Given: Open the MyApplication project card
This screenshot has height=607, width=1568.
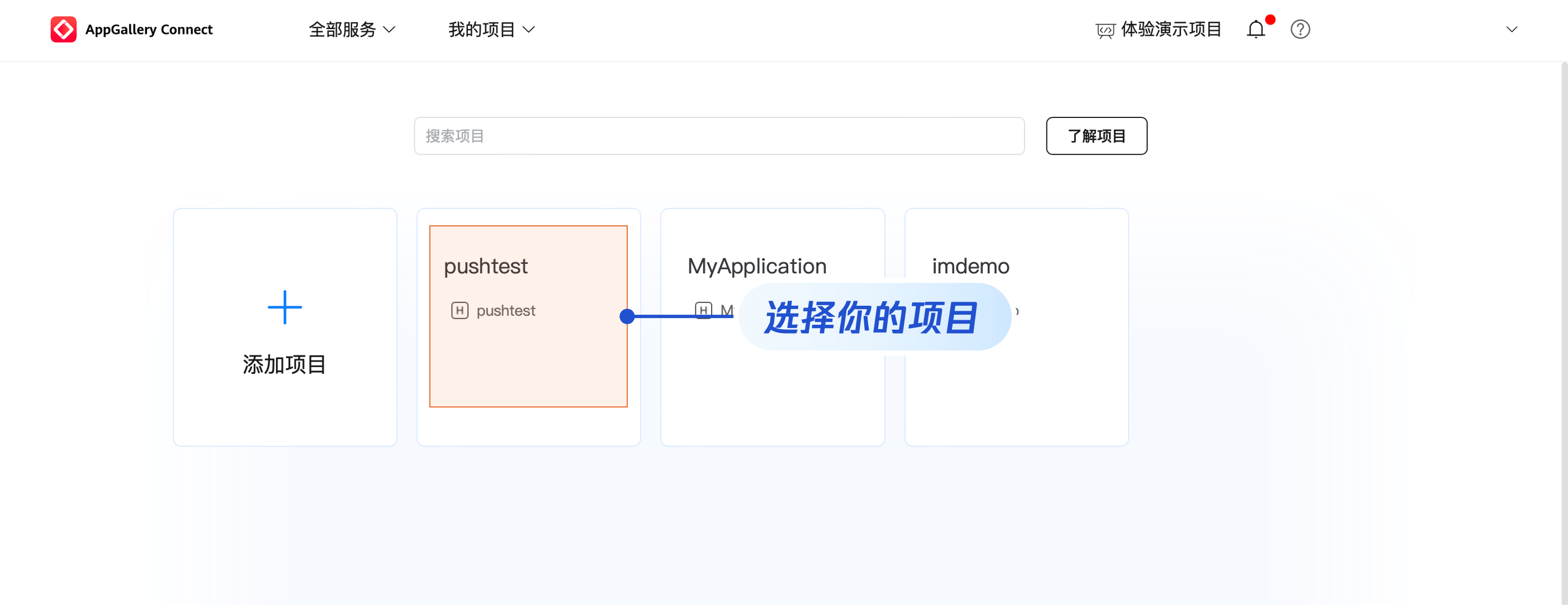Looking at the screenshot, I should (773, 327).
